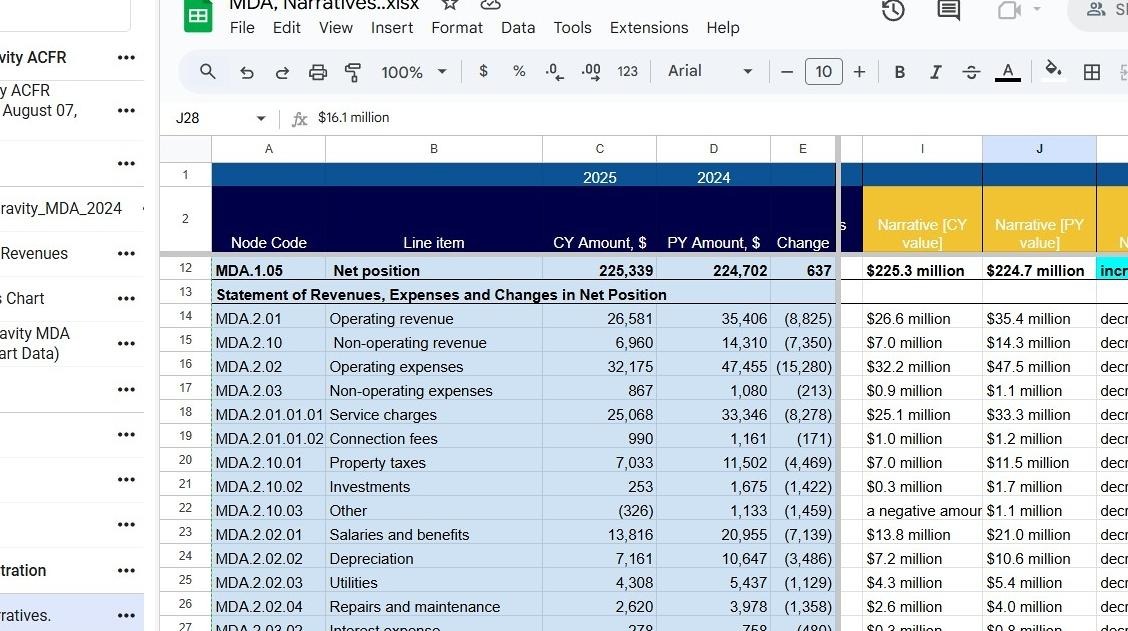The width and height of the screenshot is (1128, 631).
Task: Format selection as currency
Action: click(483, 71)
